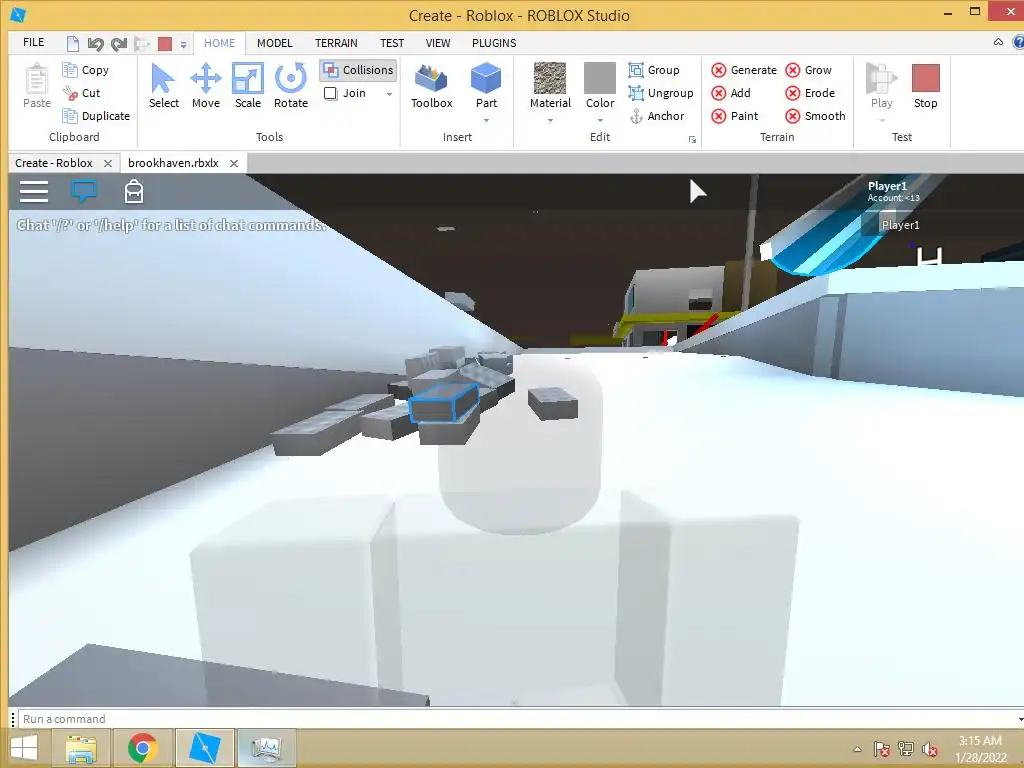1024x768 pixels.
Task: Anchor the selected part
Action: click(657, 116)
